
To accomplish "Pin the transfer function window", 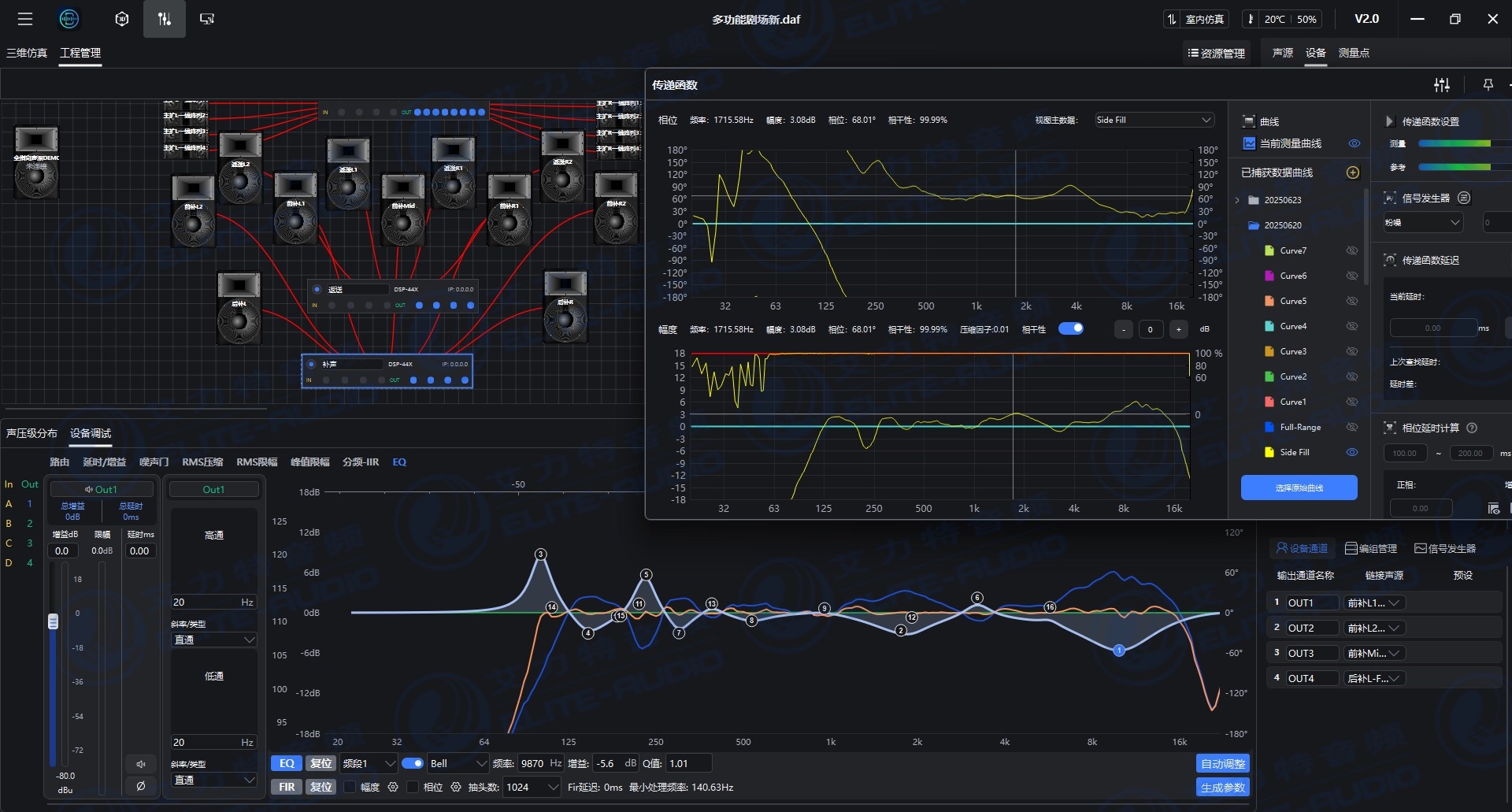I will pos(1488,85).
